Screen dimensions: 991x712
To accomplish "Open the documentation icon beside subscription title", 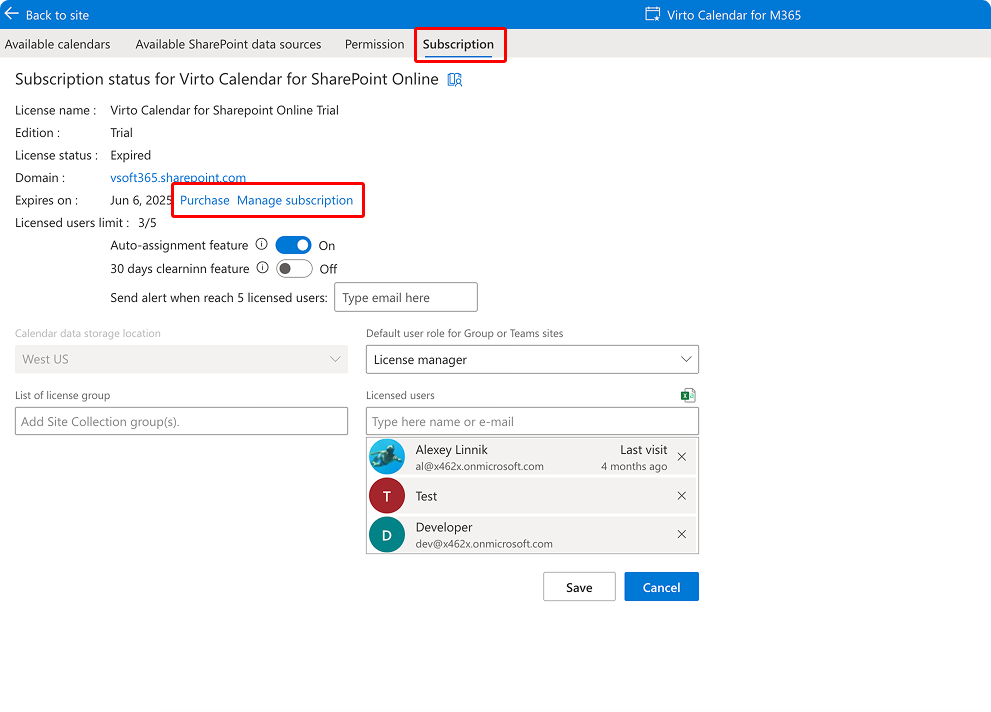I will tap(455, 80).
